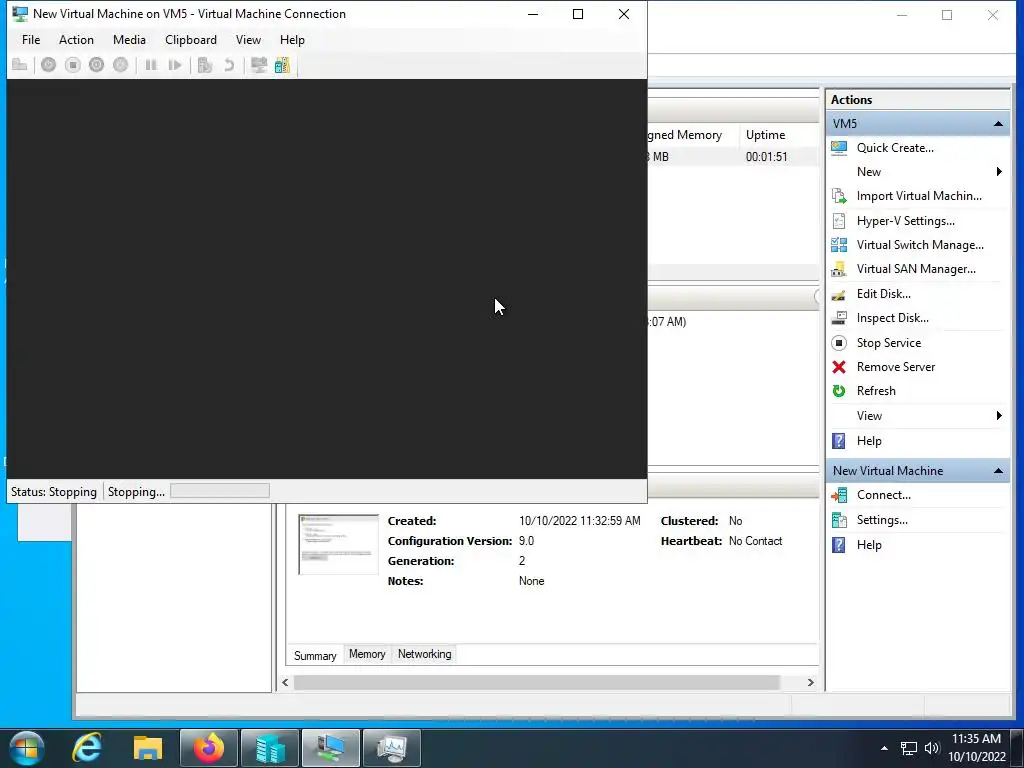Click the uptime value 00:01:51
Viewport: 1024px width, 768px height.
pyautogui.click(x=767, y=157)
